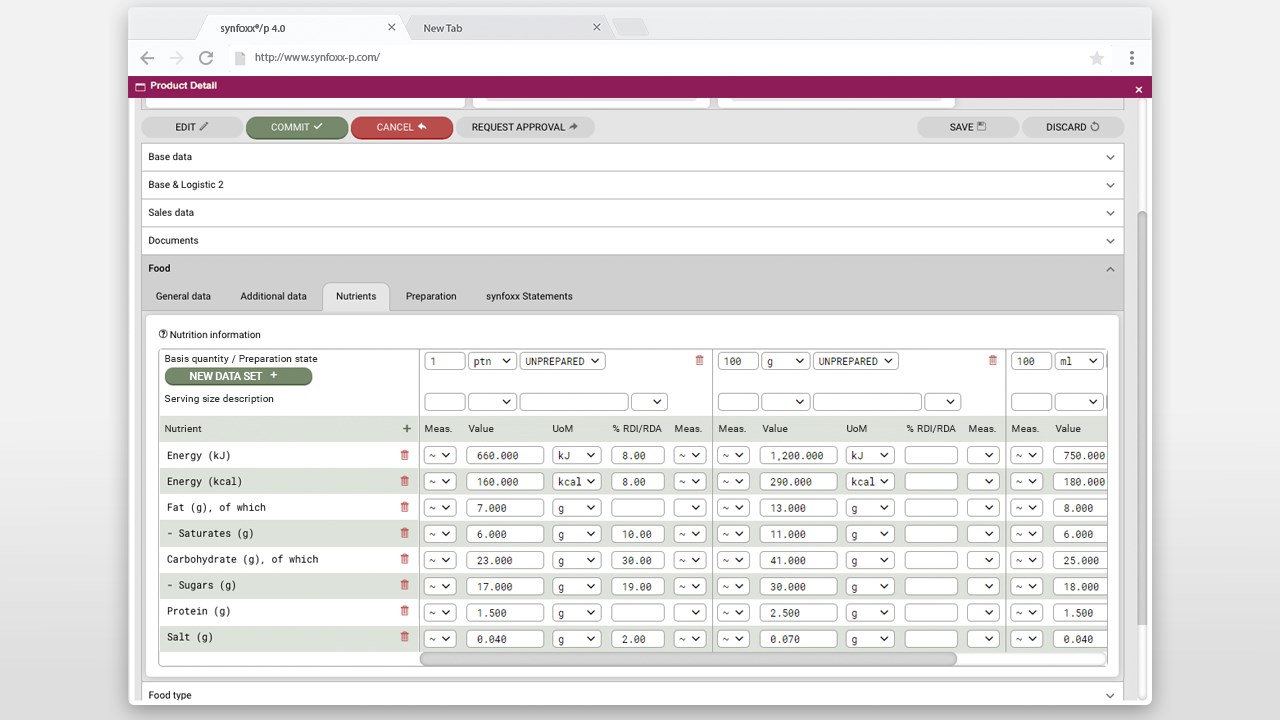This screenshot has width=1280, height=720.
Task: Click the COMMIT button
Action: point(297,127)
